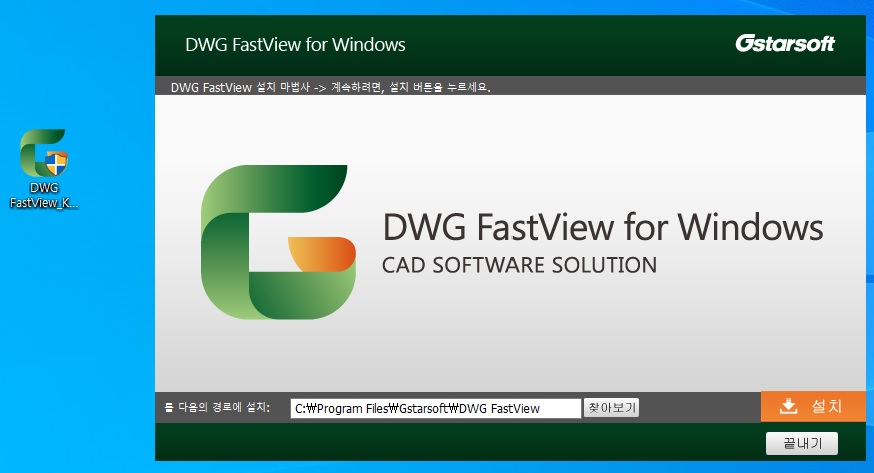Screen dimensions: 874x473
Task: Click the Gstarsoft logo in the header
Action: [785, 43]
